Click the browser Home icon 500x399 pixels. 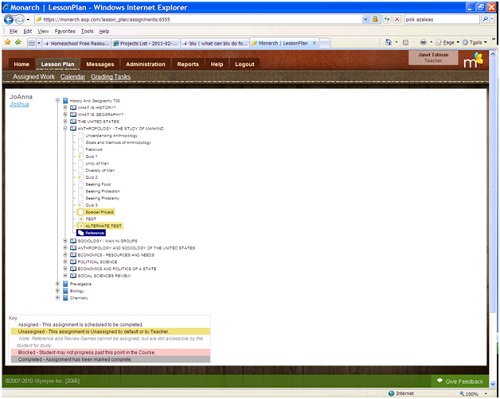(388, 42)
